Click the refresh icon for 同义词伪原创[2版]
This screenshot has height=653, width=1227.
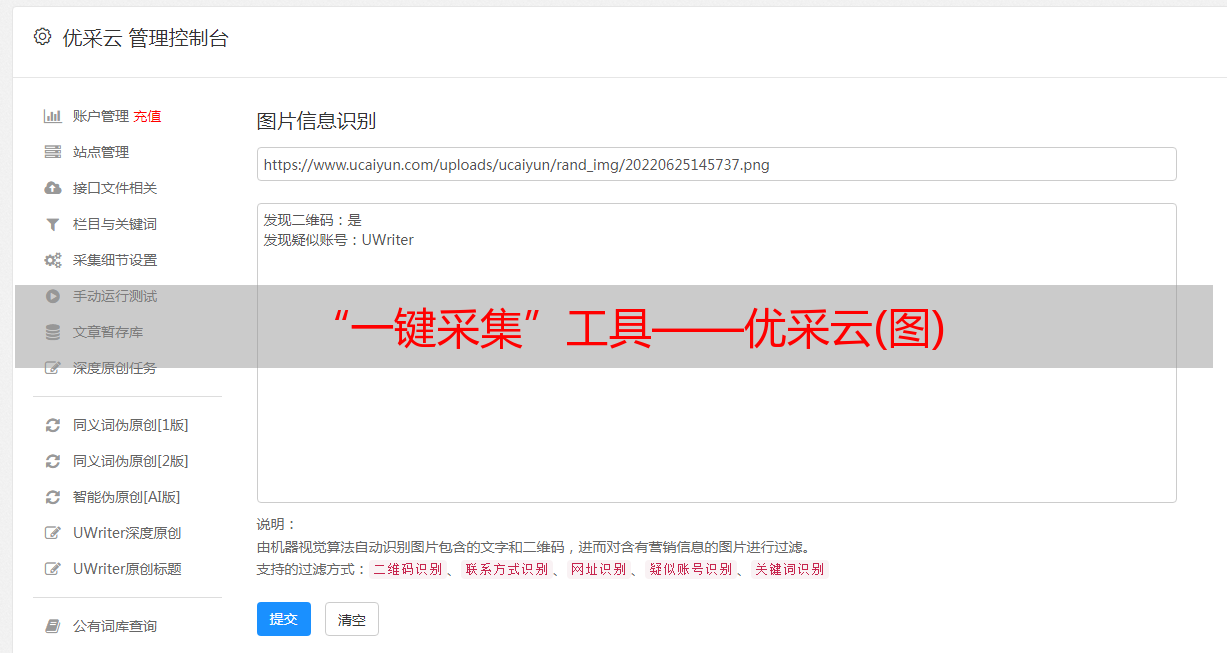(x=53, y=461)
